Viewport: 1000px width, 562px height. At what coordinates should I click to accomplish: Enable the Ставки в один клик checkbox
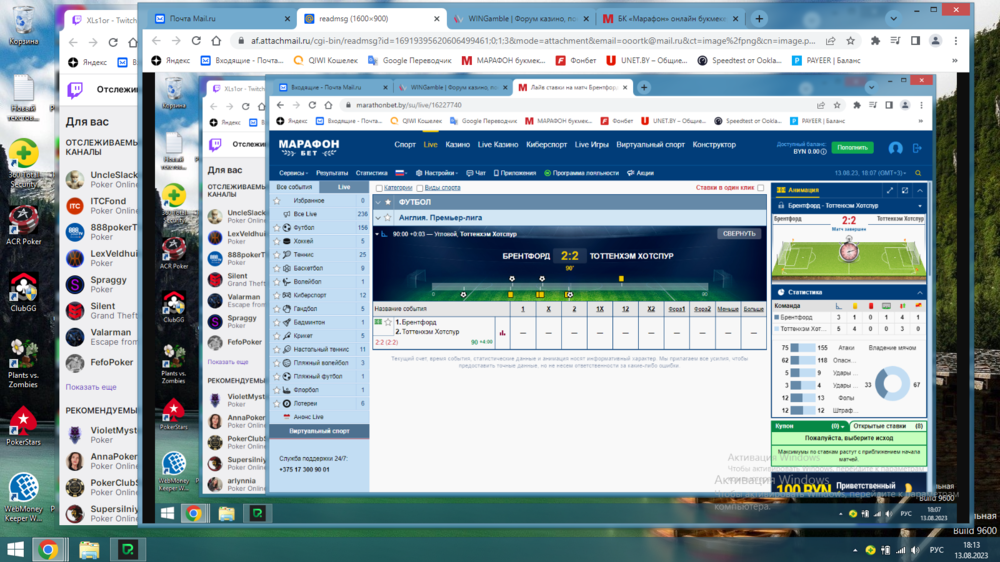point(761,188)
